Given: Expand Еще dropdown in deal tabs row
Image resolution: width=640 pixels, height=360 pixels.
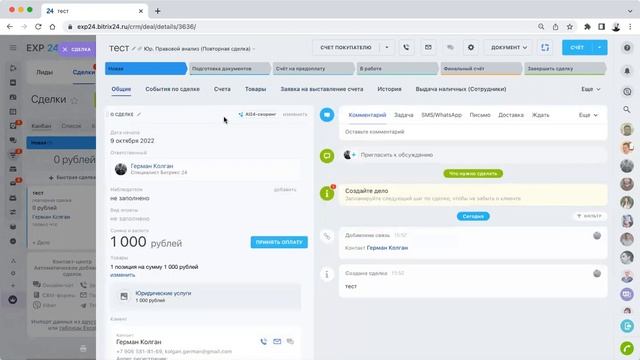Looking at the screenshot, I should tap(591, 89).
